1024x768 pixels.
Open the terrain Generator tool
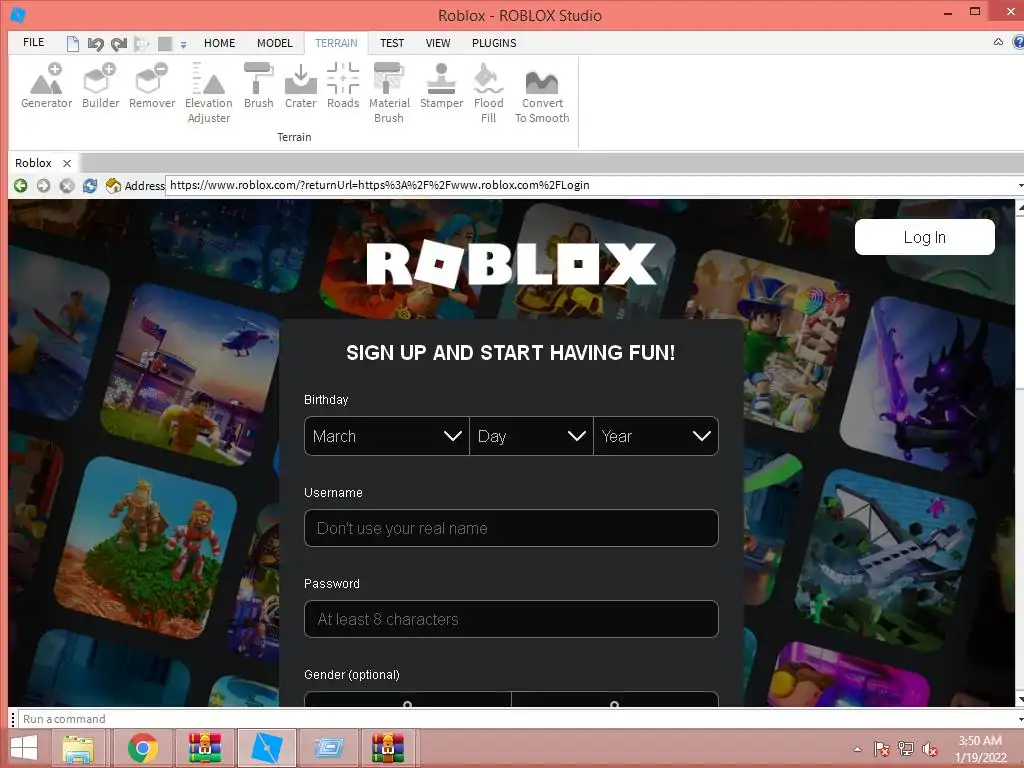pos(46,86)
